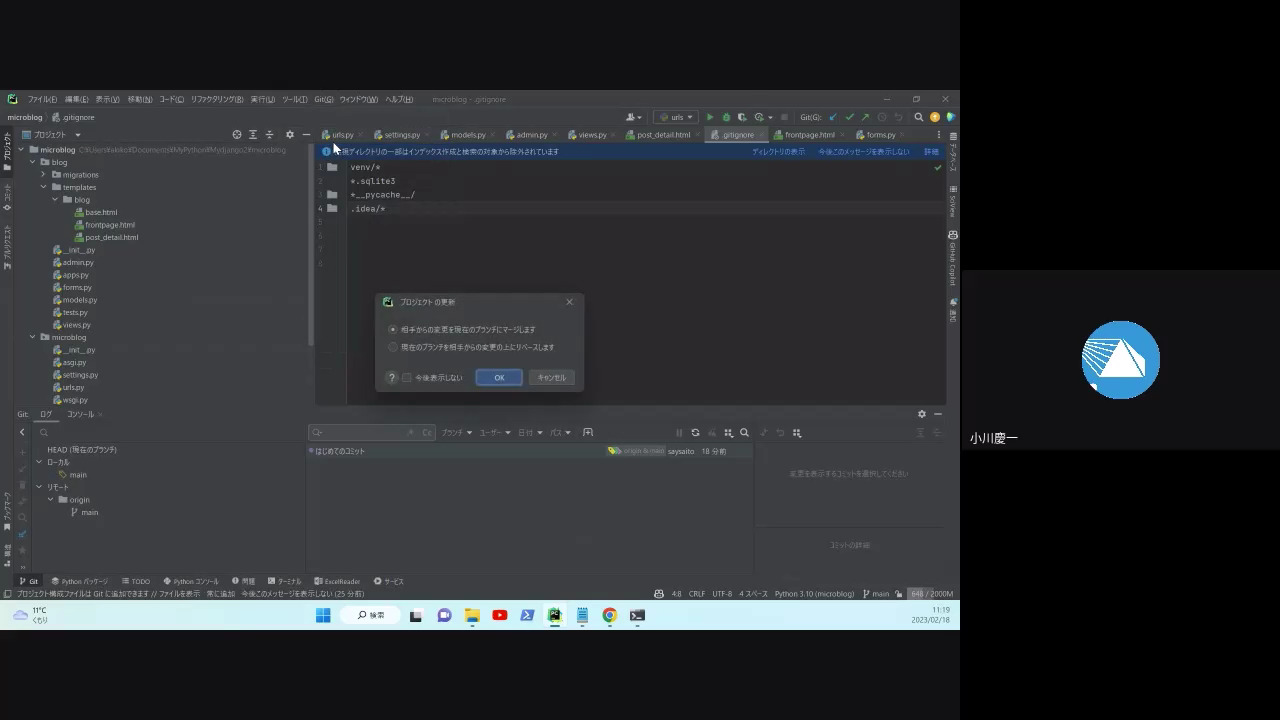Collapse the templates folder in project tree
This screenshot has height=720, width=1280.
pos(44,187)
